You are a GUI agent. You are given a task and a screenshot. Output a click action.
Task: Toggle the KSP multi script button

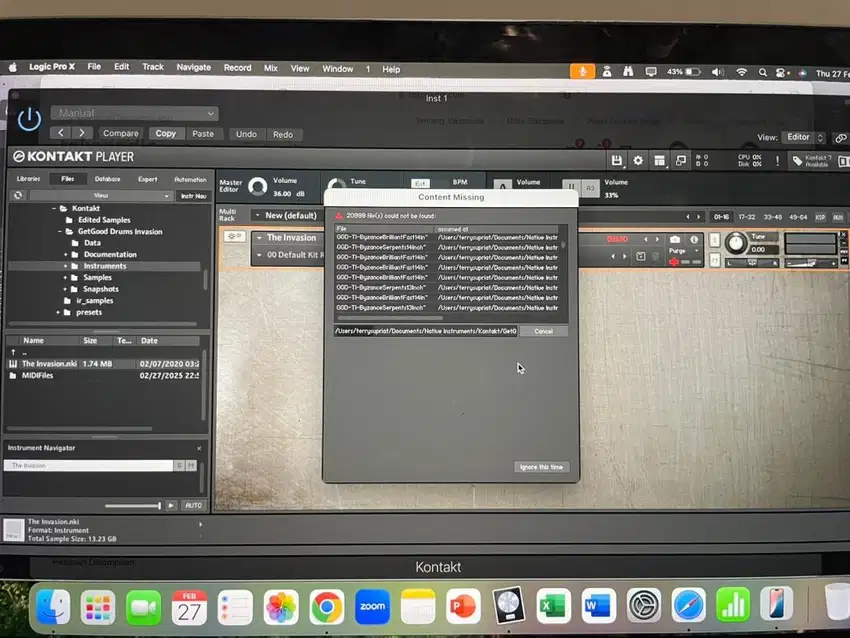coord(820,217)
